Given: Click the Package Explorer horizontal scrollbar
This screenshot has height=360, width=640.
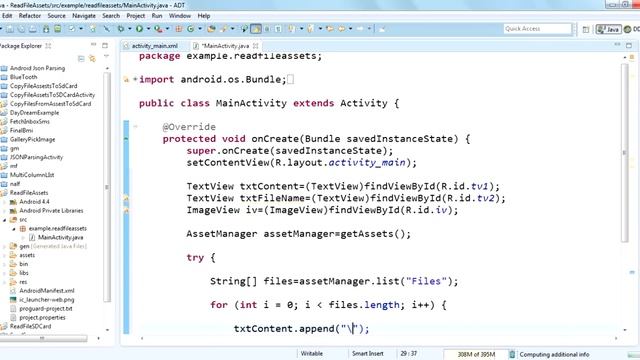Looking at the screenshot, I should click(x=44, y=338).
